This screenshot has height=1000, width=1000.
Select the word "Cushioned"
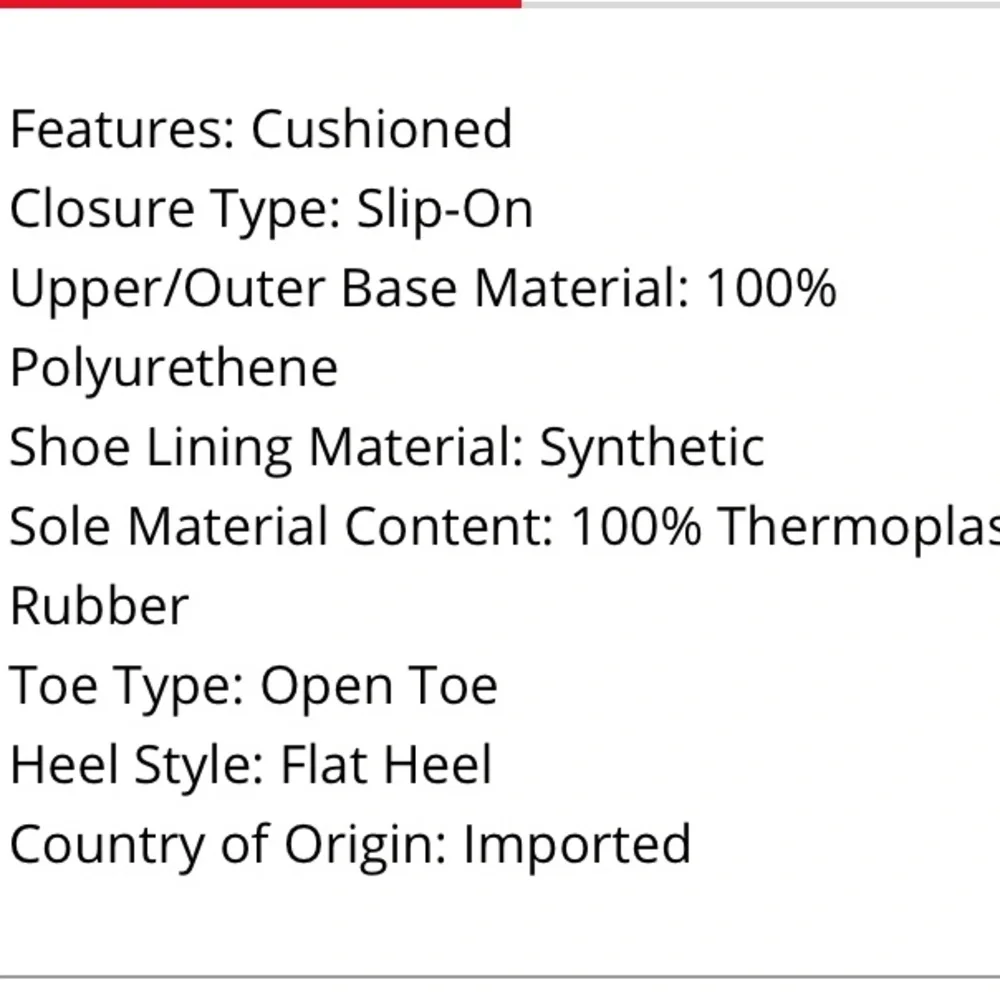point(381,130)
